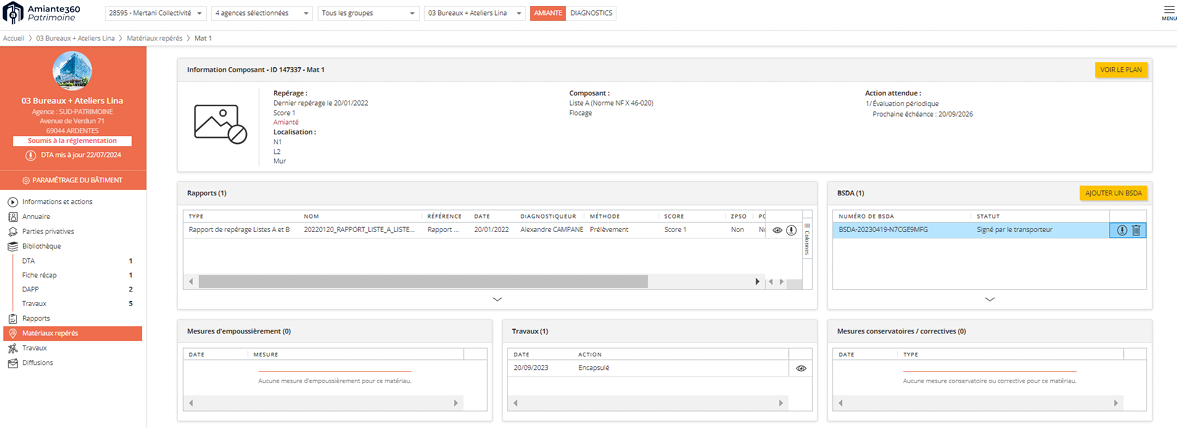Open the 28595 Mertani Collectivité dropdown
Viewport: 1186px width, 428px height.
(155, 14)
